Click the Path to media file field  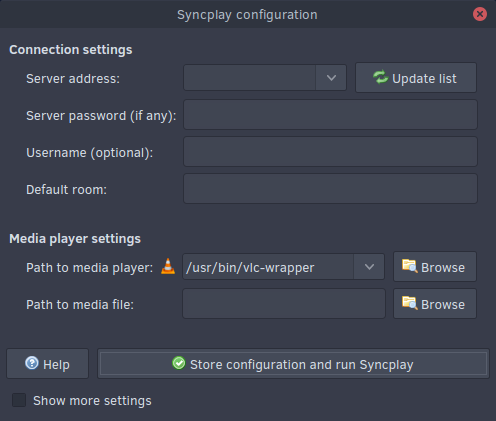[x=284, y=304]
